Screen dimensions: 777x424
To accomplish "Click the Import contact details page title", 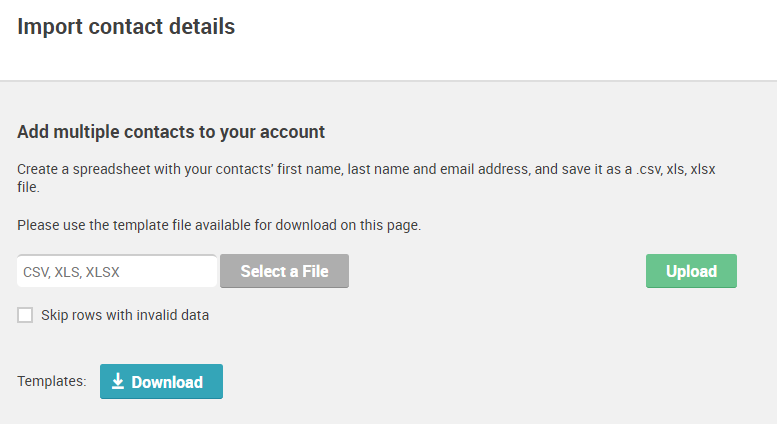I will 126,27.
